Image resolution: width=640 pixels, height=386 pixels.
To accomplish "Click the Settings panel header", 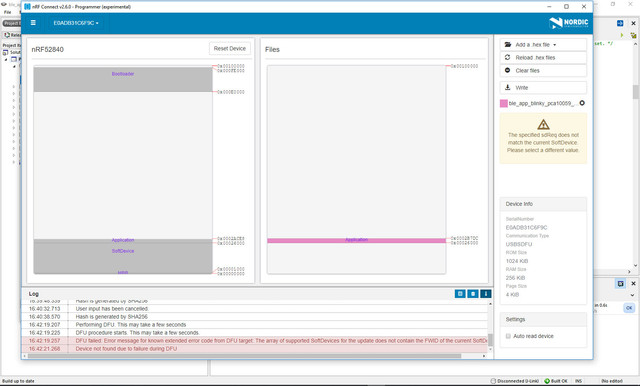I will pos(543,319).
